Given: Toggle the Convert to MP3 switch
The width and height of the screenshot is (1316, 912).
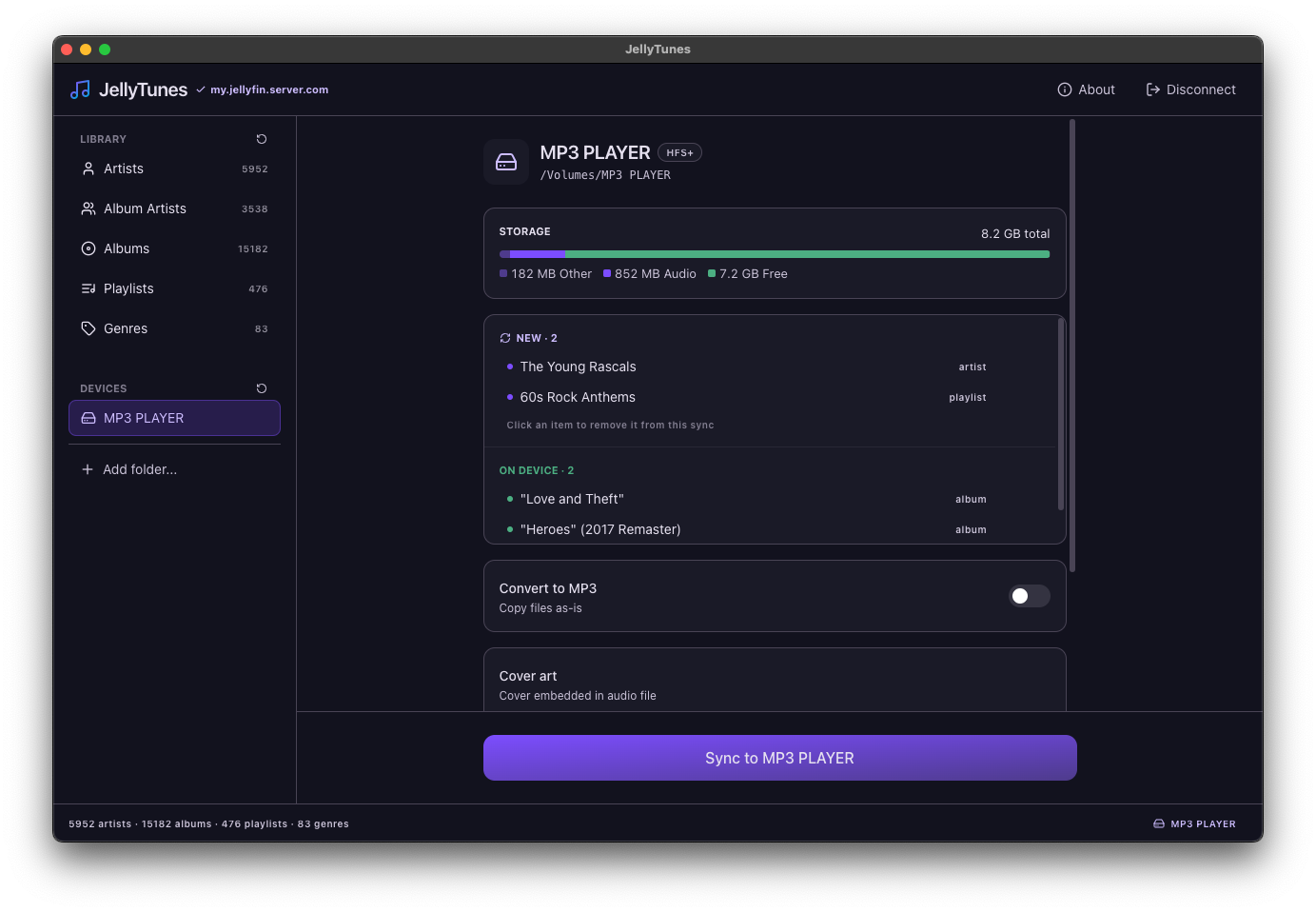Looking at the screenshot, I should (x=1030, y=596).
